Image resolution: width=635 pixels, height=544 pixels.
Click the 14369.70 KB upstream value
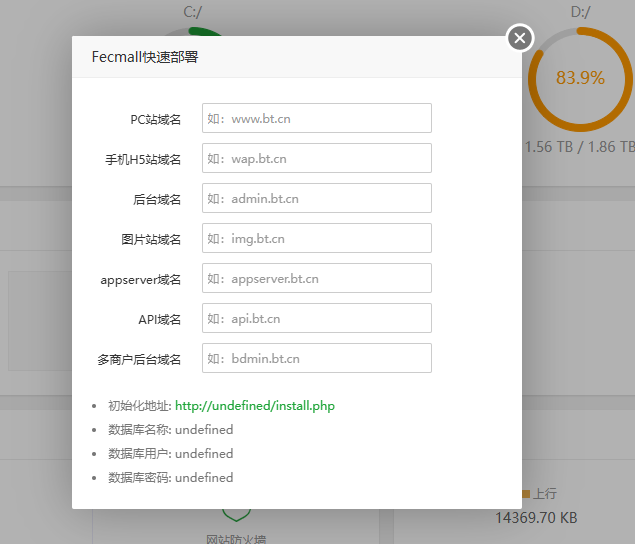click(x=536, y=518)
